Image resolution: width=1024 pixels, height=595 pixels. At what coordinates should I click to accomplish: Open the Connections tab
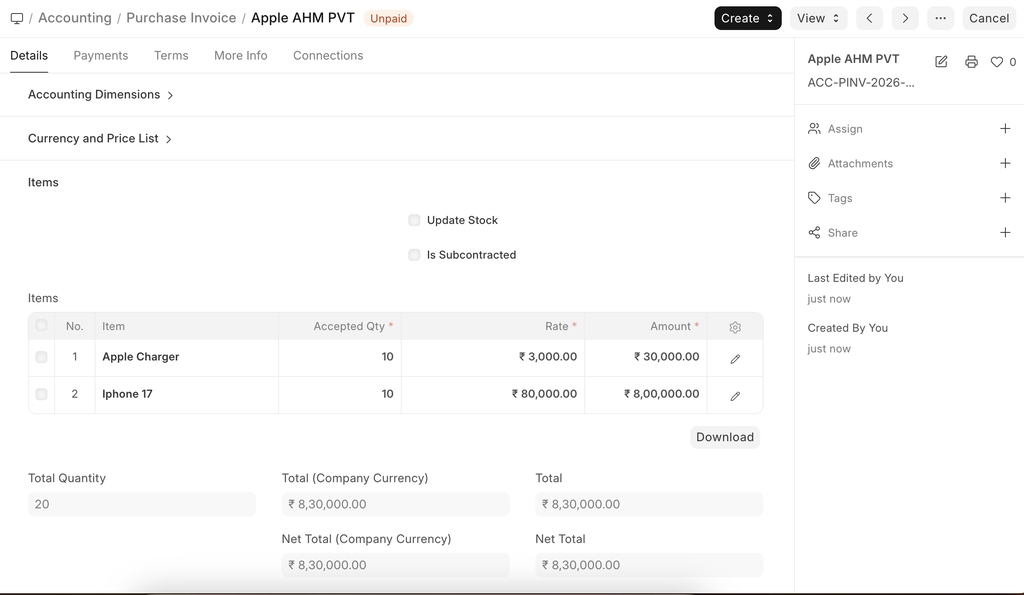coord(328,56)
